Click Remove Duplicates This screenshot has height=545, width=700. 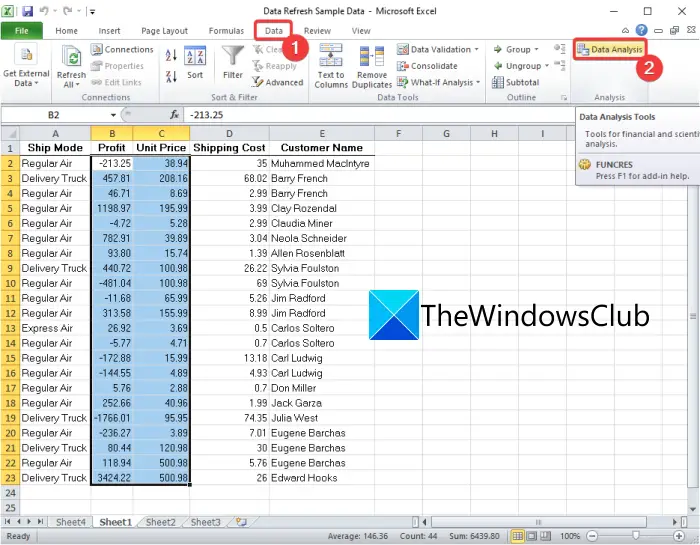click(x=371, y=67)
